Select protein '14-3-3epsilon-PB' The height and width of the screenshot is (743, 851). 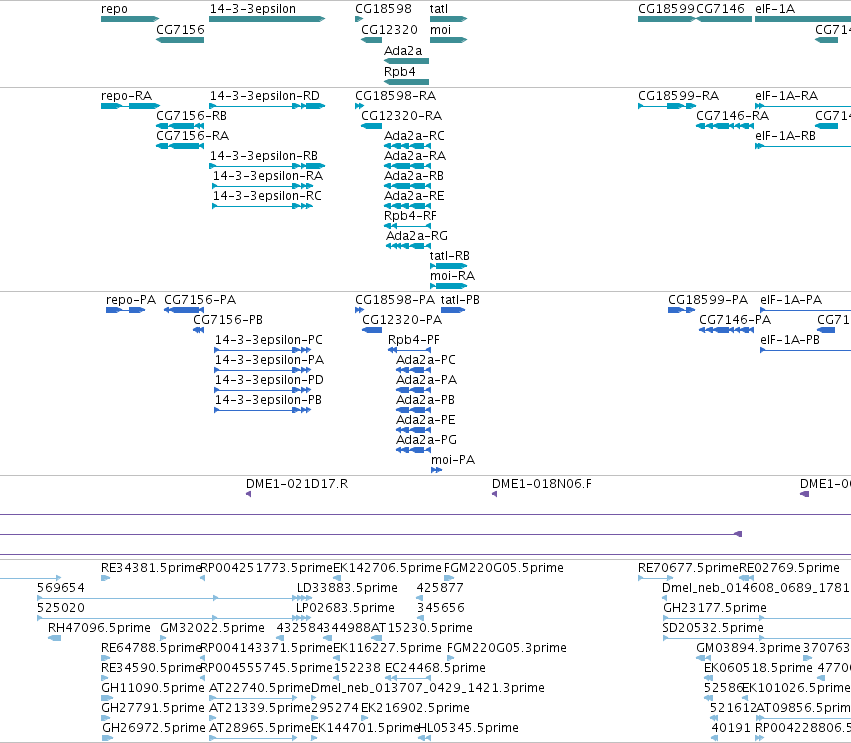click(268, 400)
